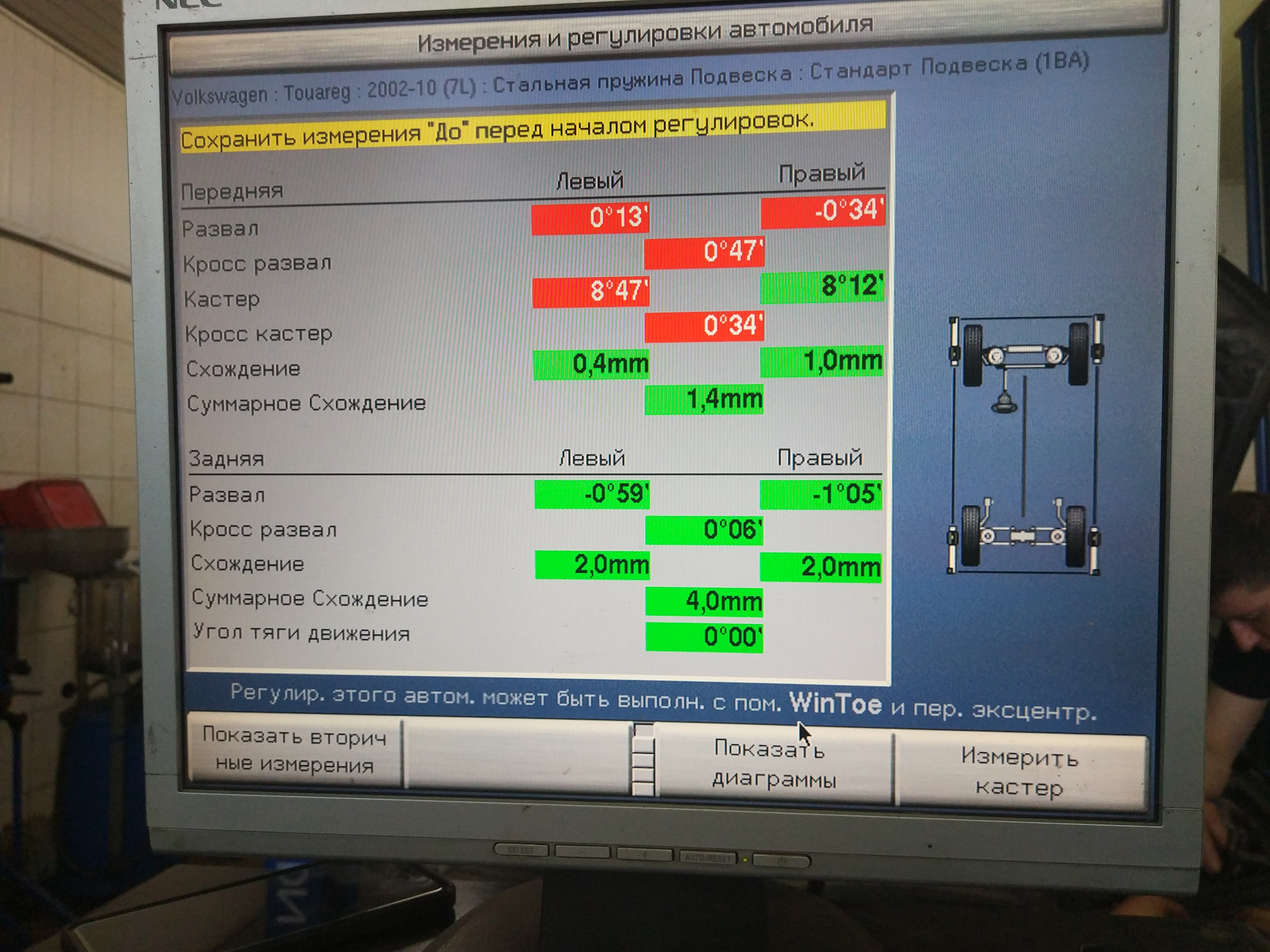
Task: Select front left toe value 0,4mm
Action: (591, 364)
